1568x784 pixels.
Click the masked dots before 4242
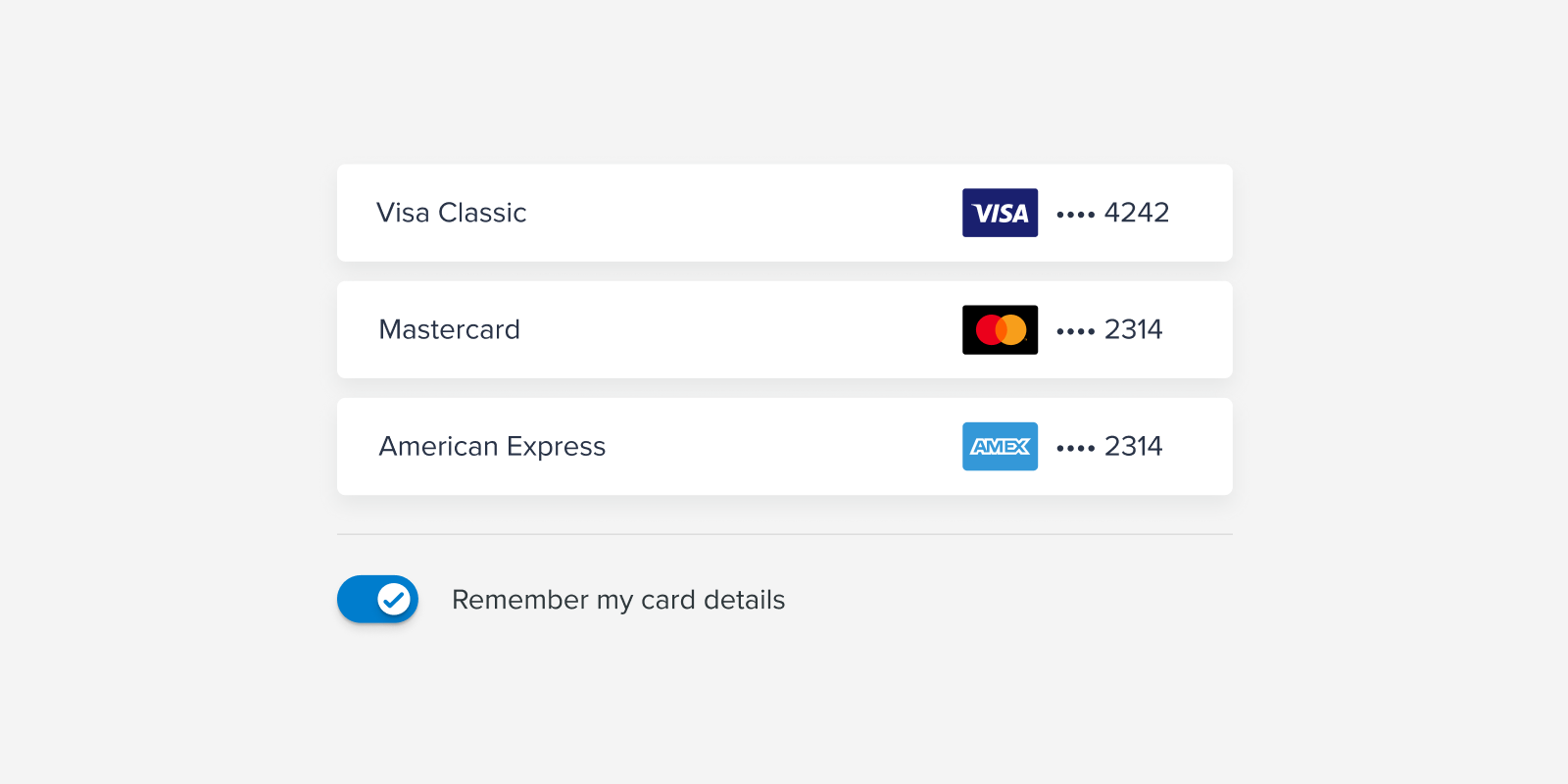1076,213
